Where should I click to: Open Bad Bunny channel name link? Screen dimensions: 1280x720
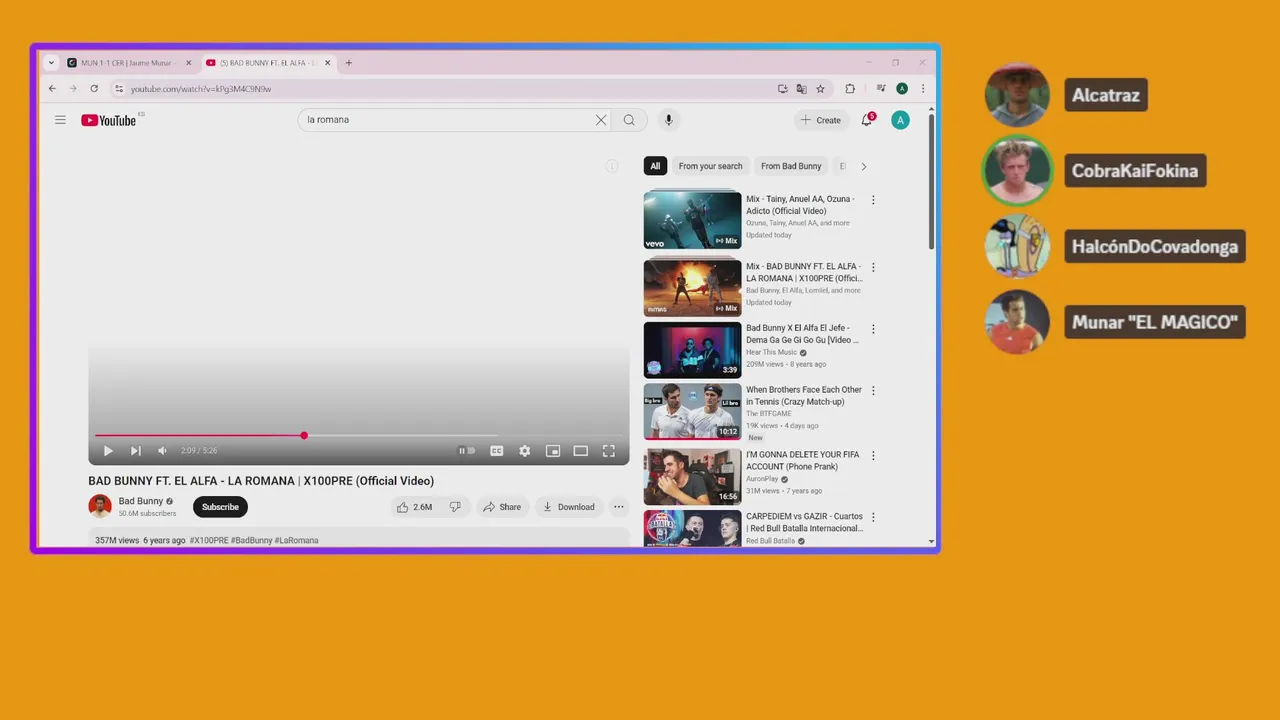pos(141,501)
